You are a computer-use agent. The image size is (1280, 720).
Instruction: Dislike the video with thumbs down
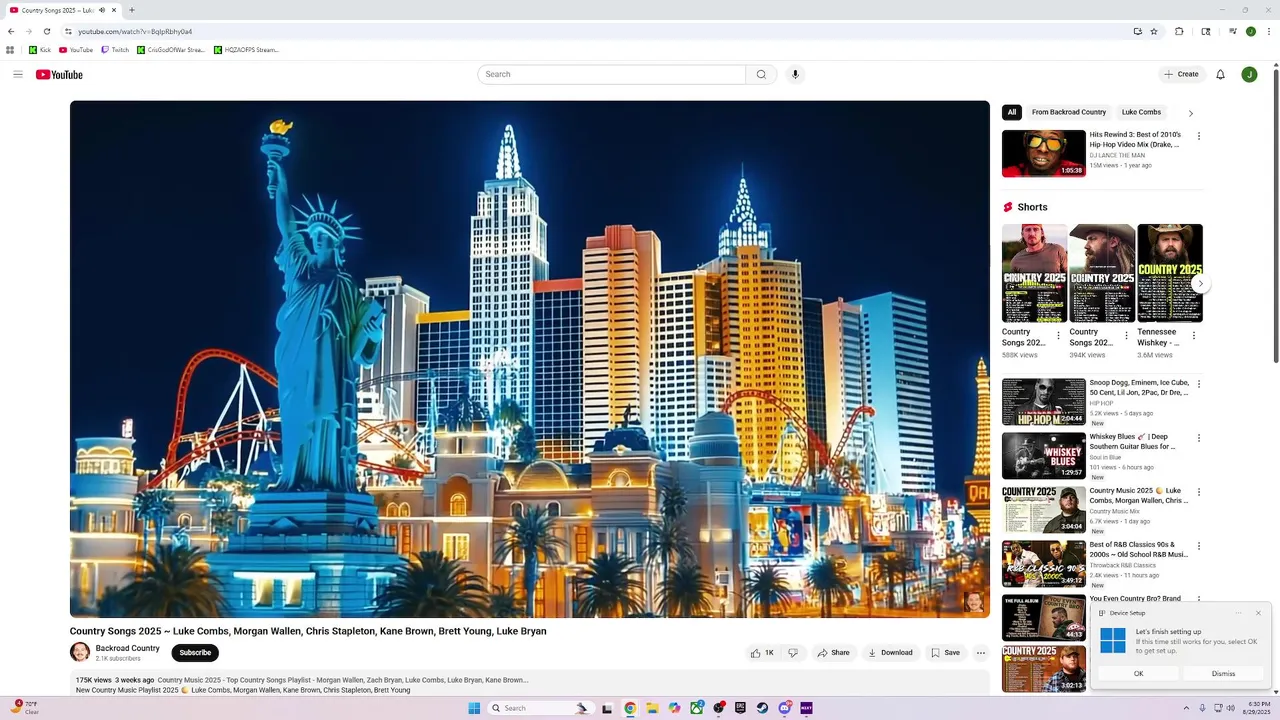coord(793,653)
